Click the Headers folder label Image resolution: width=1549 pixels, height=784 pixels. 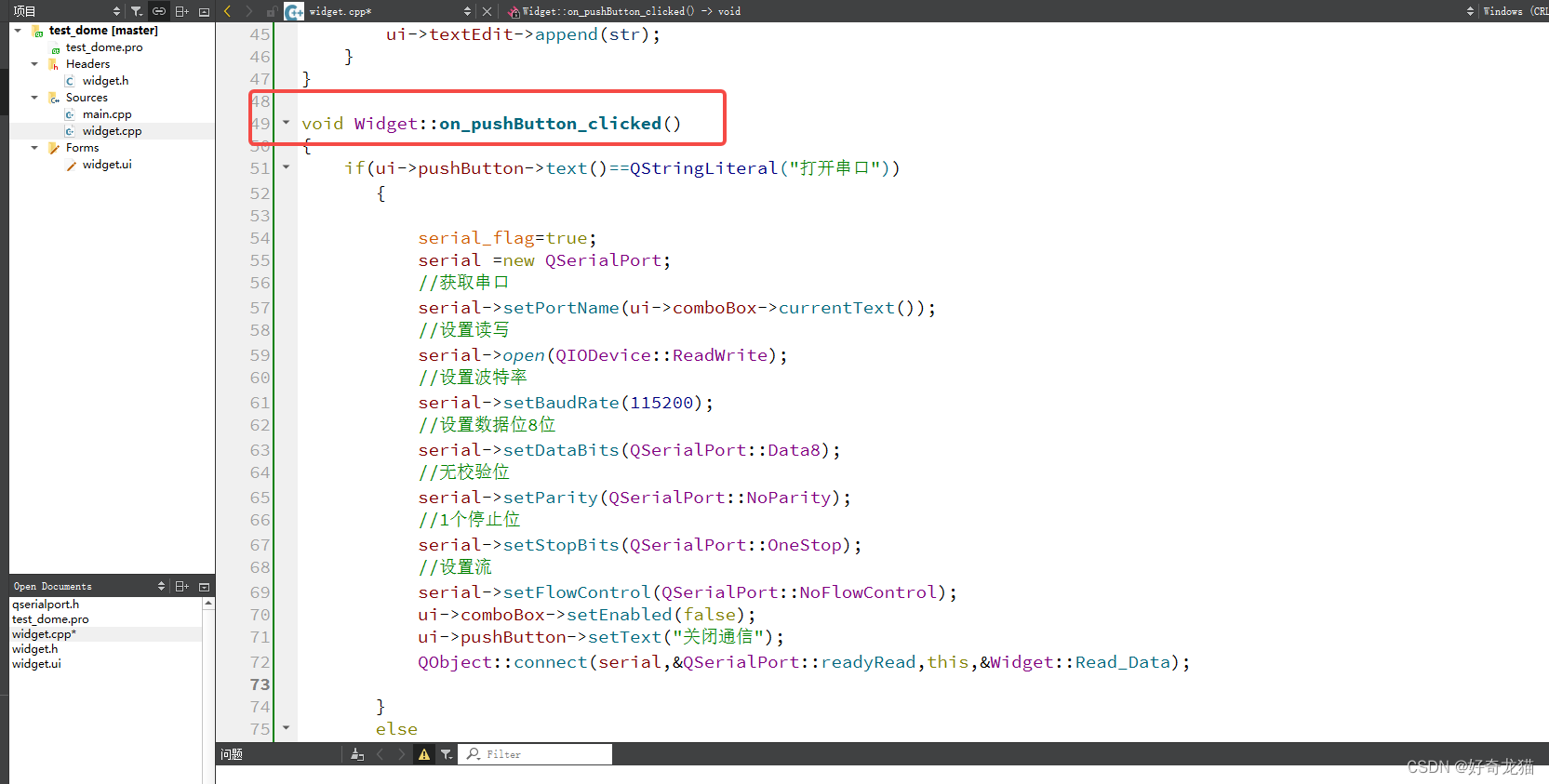coord(87,64)
